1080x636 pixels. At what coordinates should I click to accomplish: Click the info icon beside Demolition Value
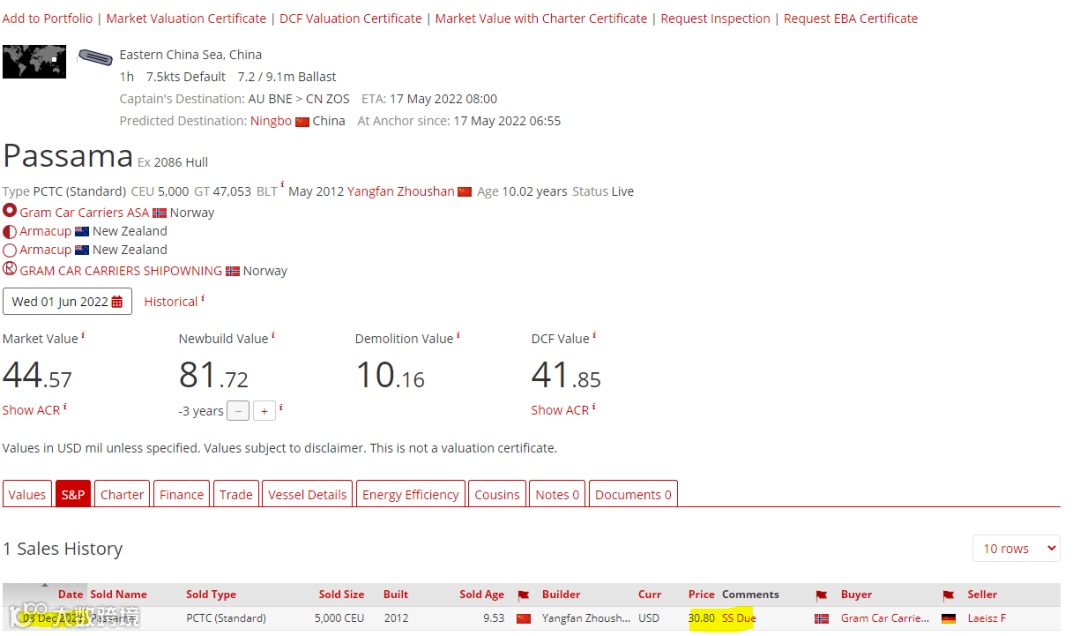click(x=458, y=336)
